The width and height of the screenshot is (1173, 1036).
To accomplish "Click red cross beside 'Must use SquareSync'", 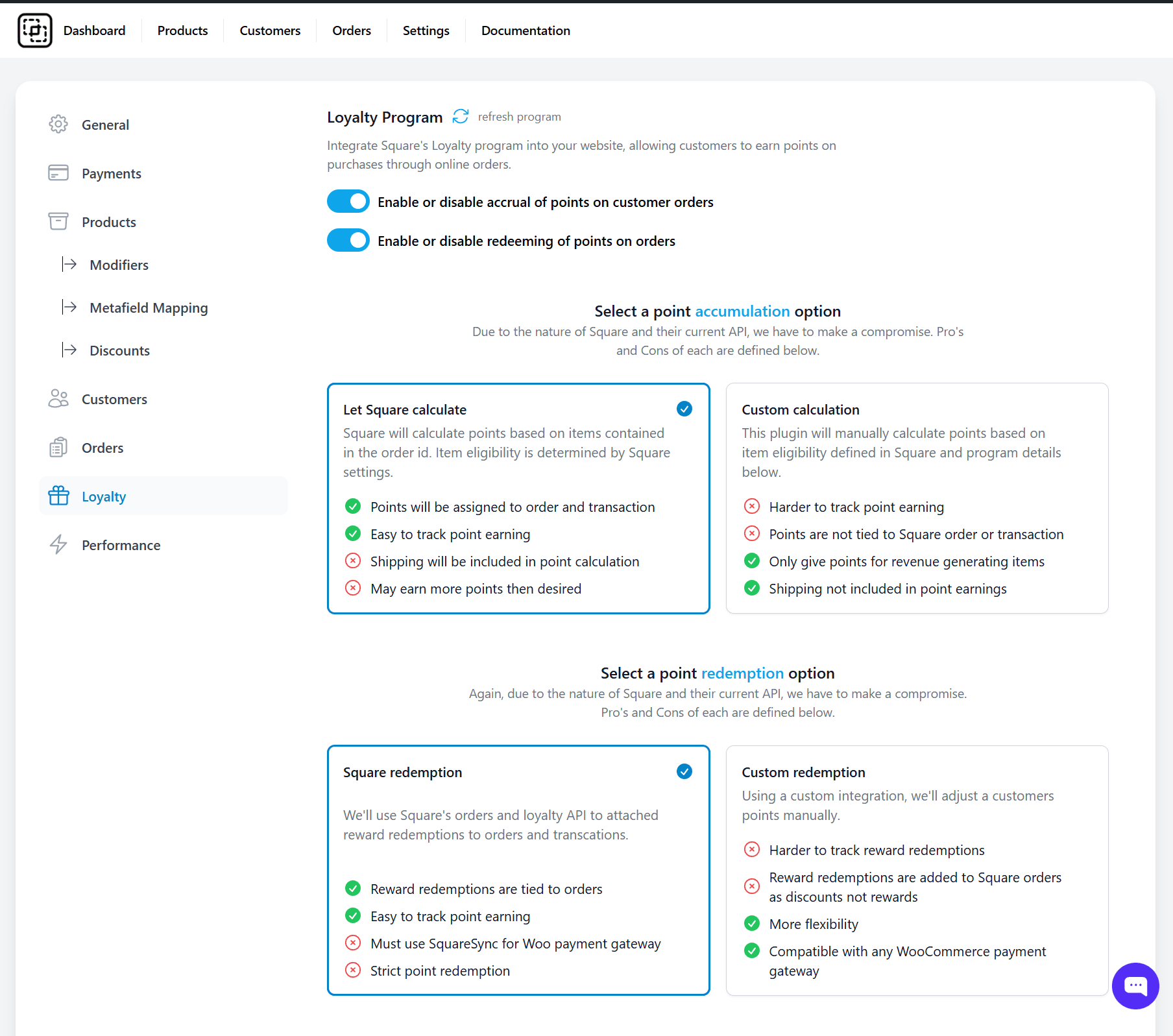I will pyautogui.click(x=353, y=943).
